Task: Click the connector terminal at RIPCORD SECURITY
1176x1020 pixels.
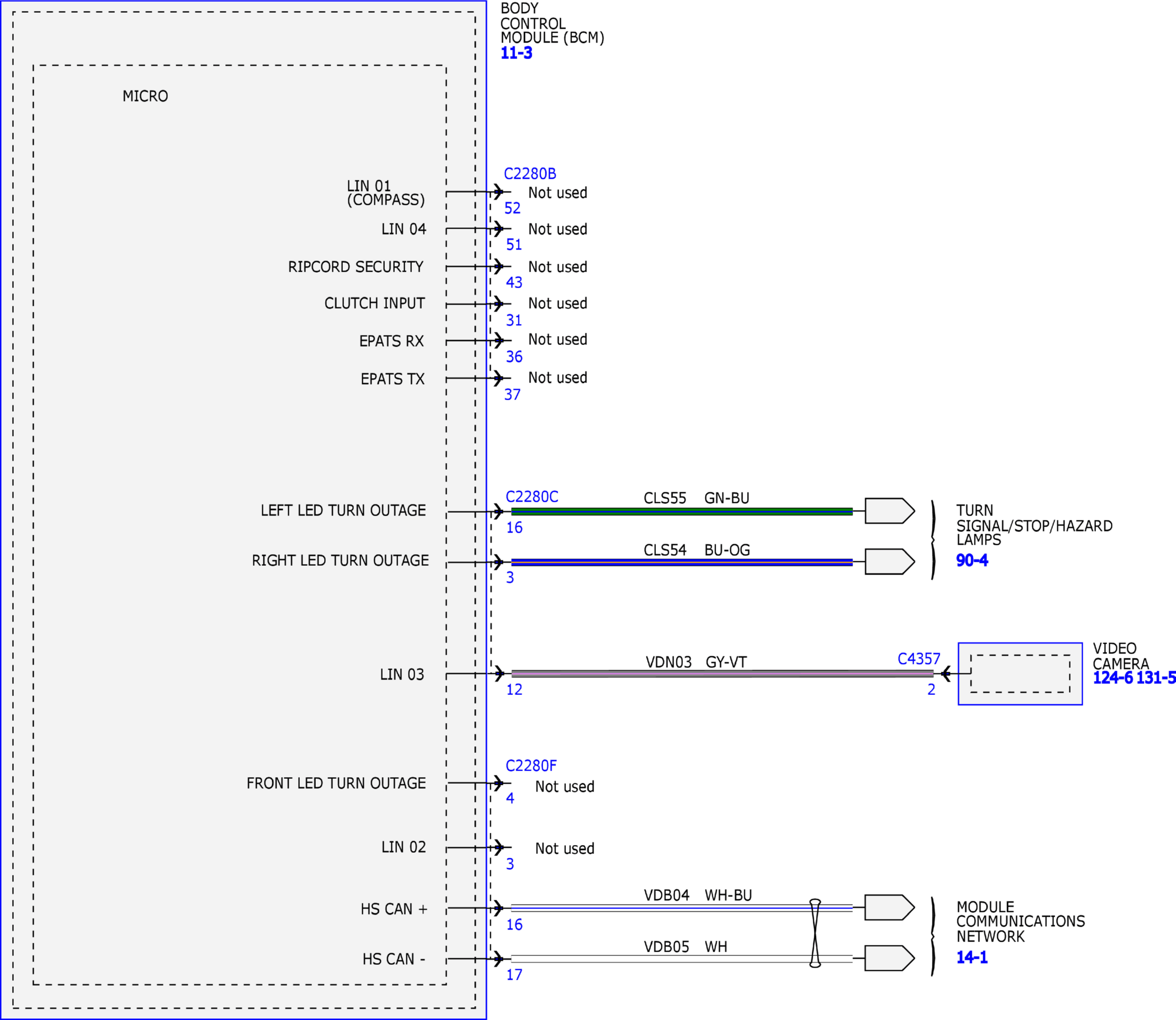Action: 499,267
